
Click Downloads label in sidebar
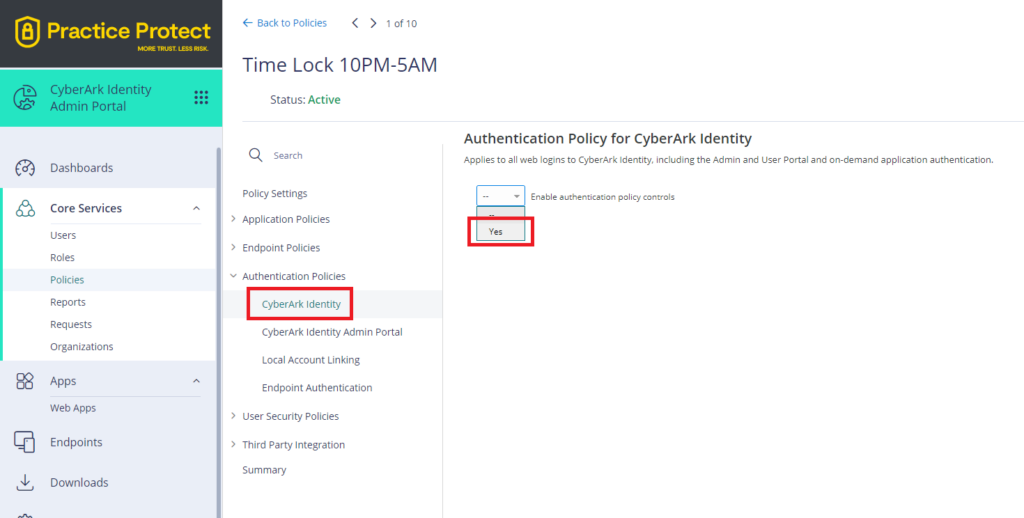(x=79, y=483)
